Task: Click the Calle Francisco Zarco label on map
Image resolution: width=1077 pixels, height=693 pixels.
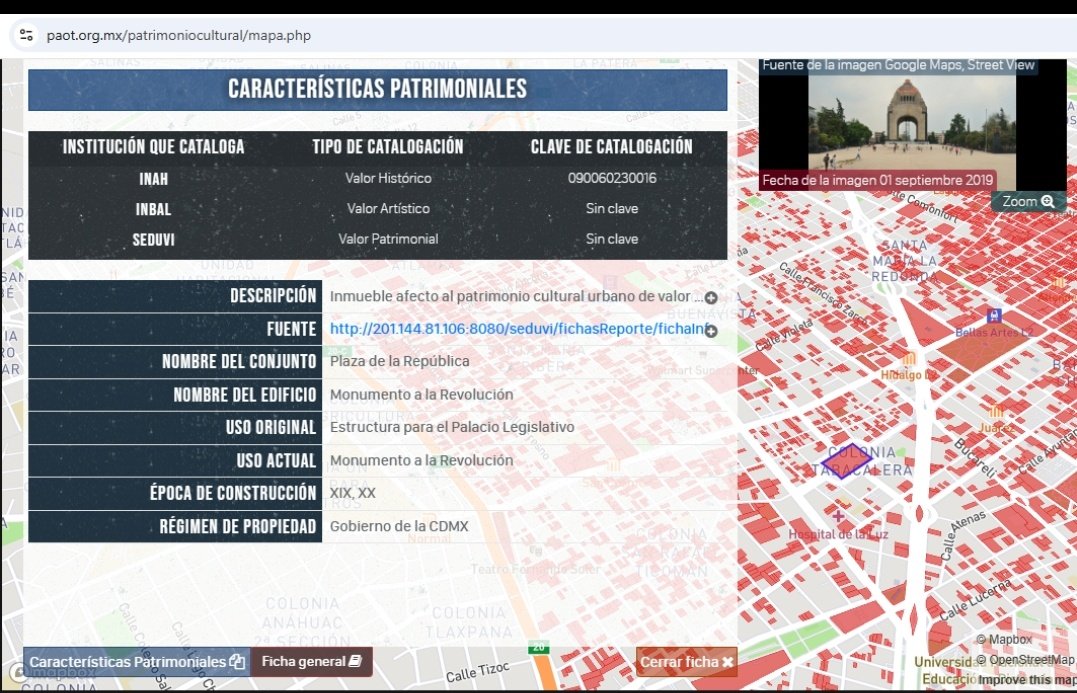Action: pos(822,293)
